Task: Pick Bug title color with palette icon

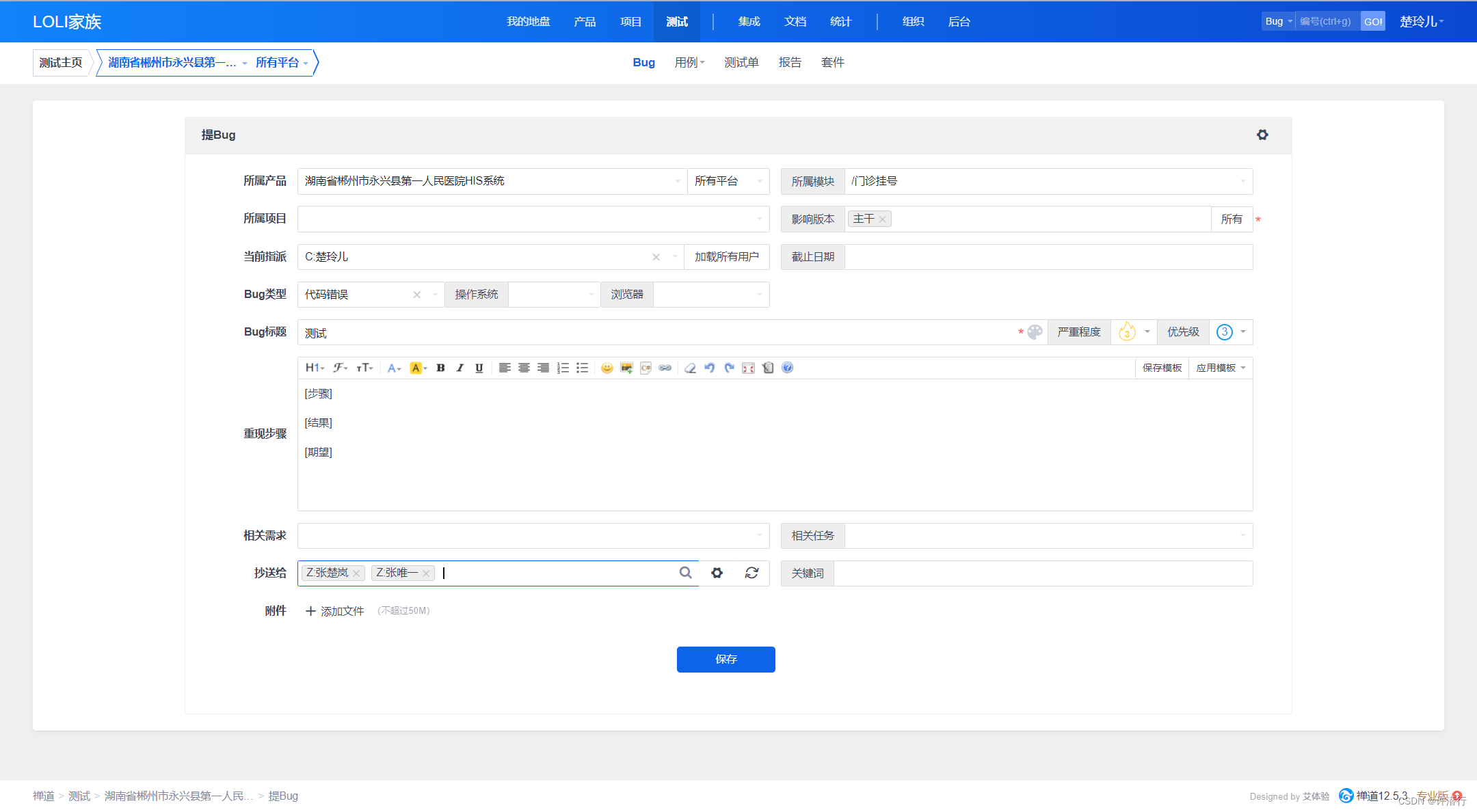Action: click(1035, 332)
